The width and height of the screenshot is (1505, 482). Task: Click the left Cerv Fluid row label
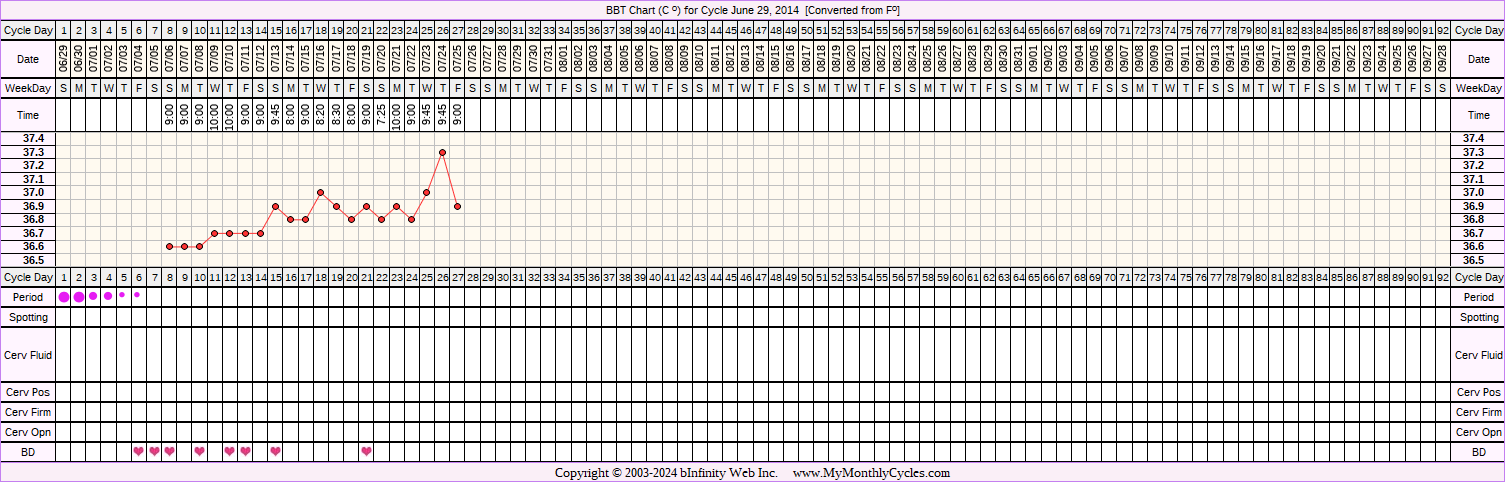pyautogui.click(x=28, y=355)
